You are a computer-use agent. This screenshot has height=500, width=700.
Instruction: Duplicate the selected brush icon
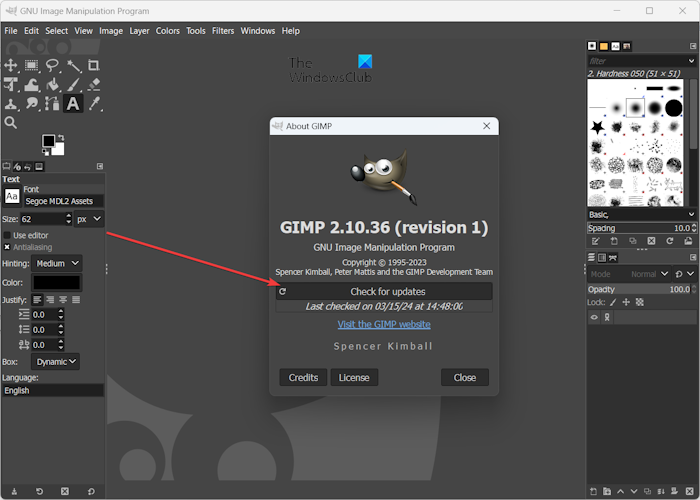click(633, 241)
